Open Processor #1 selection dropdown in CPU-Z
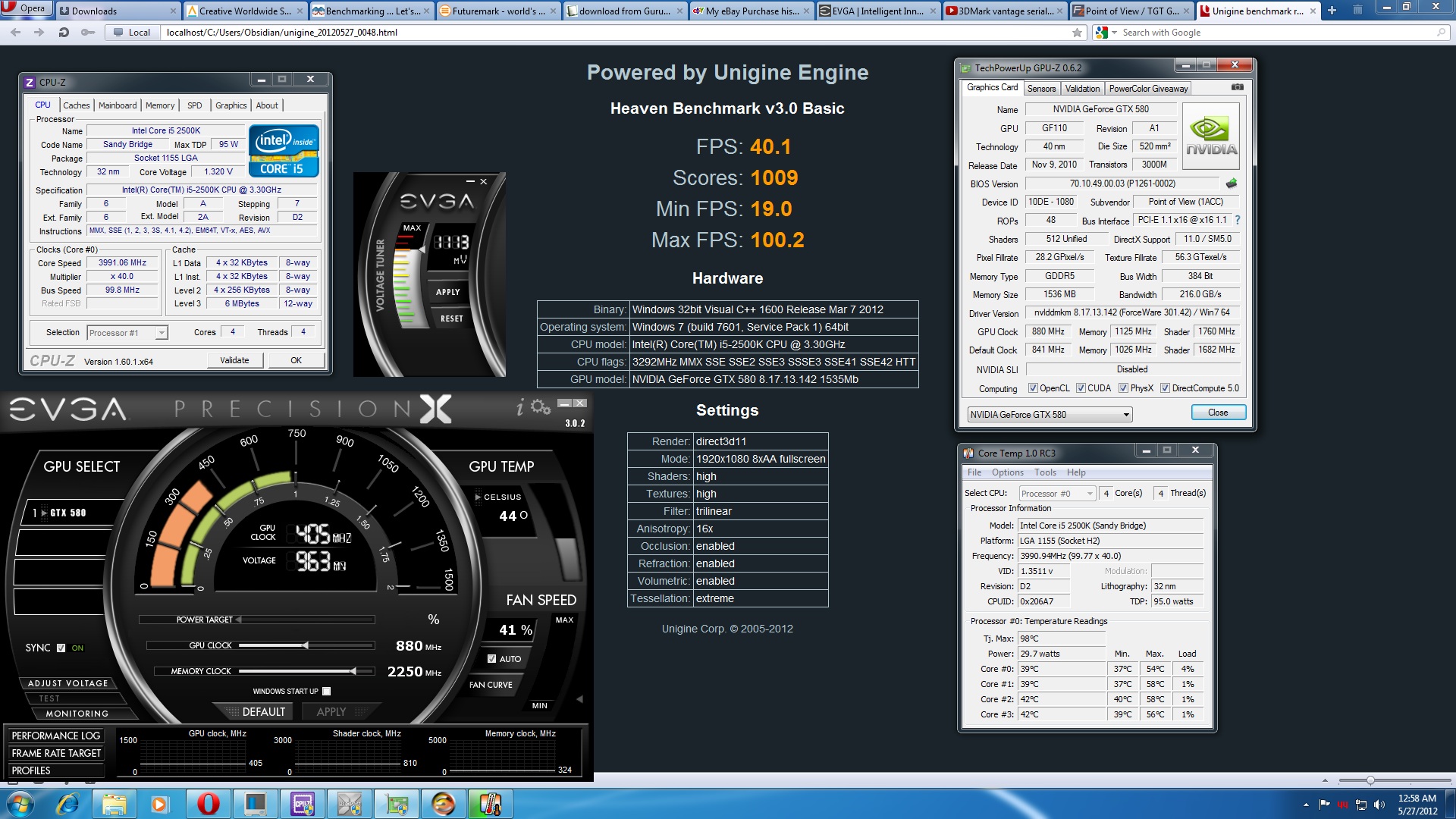This screenshot has width=1456, height=819. [127, 333]
